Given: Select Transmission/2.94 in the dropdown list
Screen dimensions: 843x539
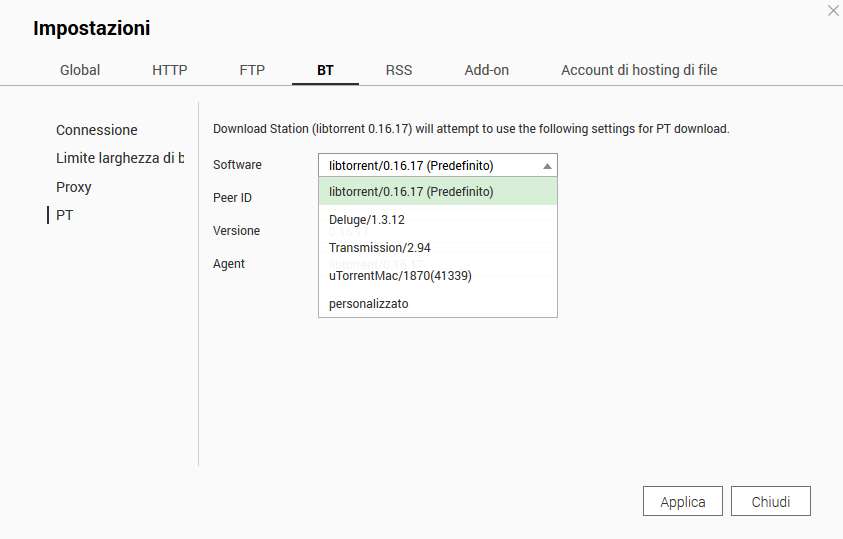Looking at the screenshot, I should [x=437, y=247].
